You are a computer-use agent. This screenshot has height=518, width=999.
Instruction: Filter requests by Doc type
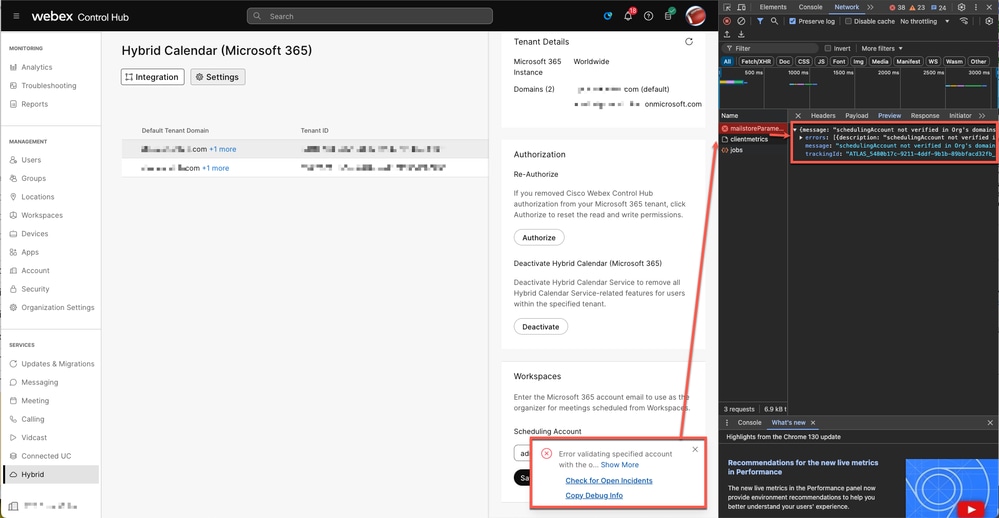tap(784, 62)
